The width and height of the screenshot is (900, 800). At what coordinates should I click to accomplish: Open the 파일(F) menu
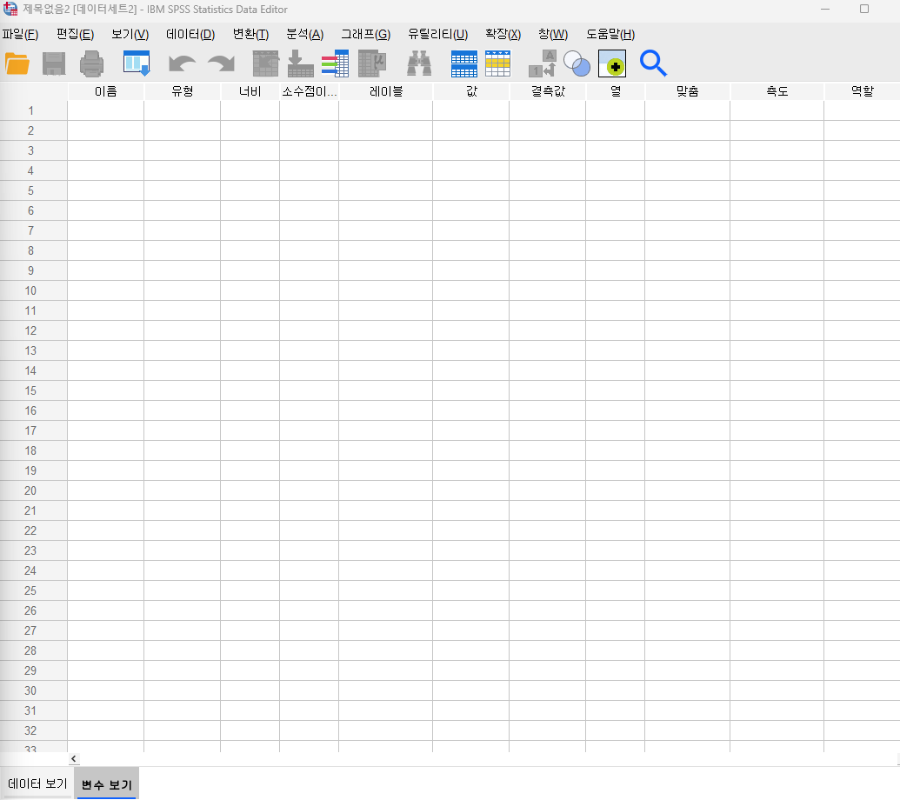pyautogui.click(x=20, y=34)
